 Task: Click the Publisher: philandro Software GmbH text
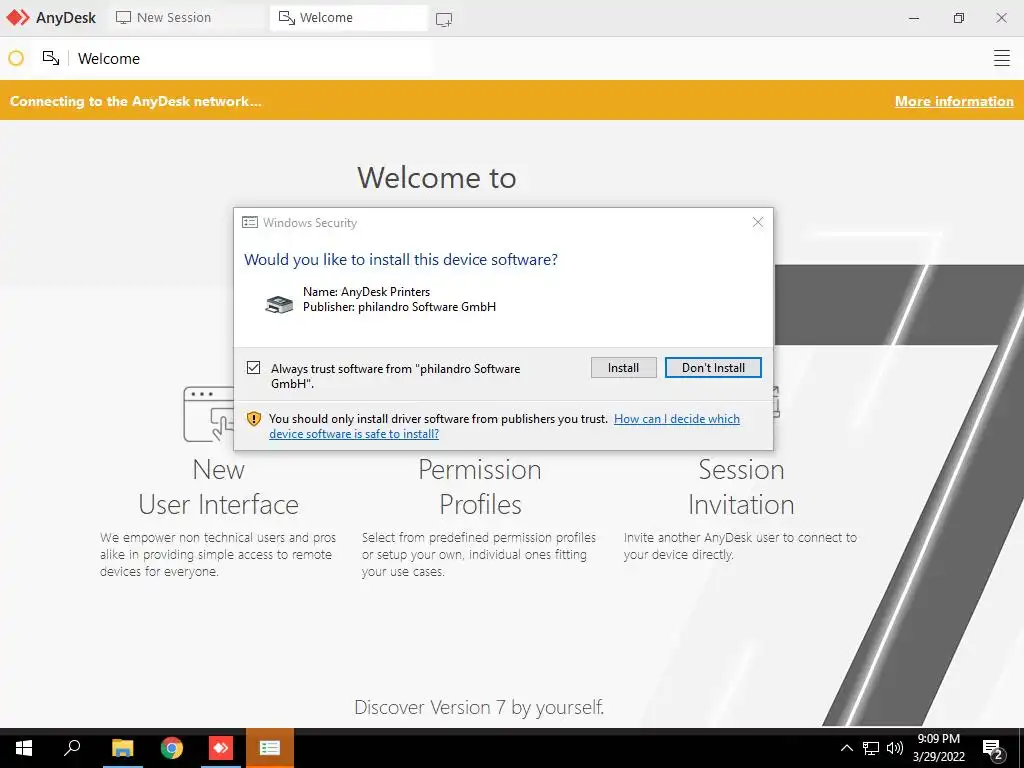click(399, 307)
